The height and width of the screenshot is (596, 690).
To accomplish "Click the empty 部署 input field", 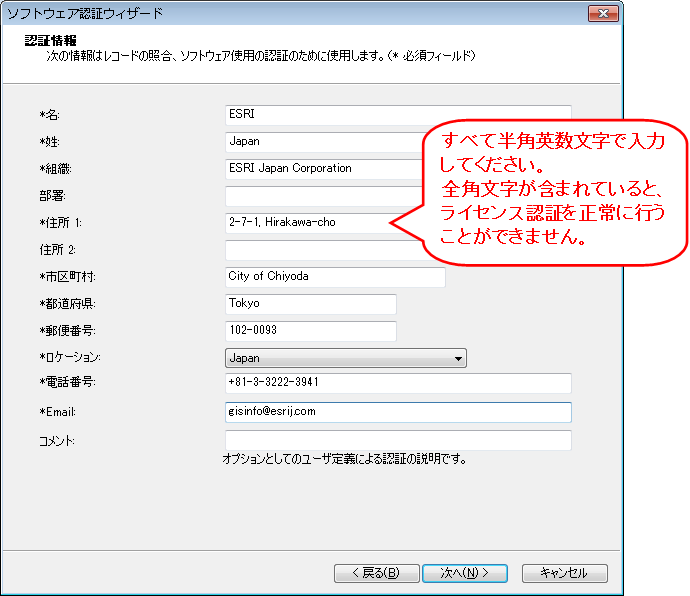I will coord(324,196).
